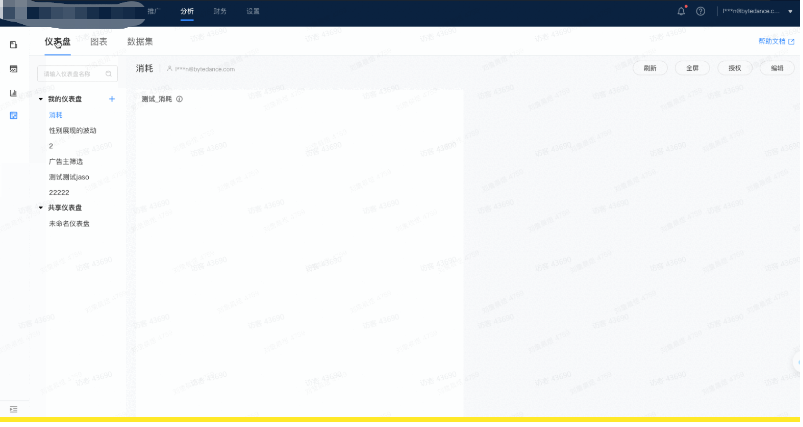Open the 财务 top menu
The height and width of the screenshot is (427, 803).
click(220, 11)
